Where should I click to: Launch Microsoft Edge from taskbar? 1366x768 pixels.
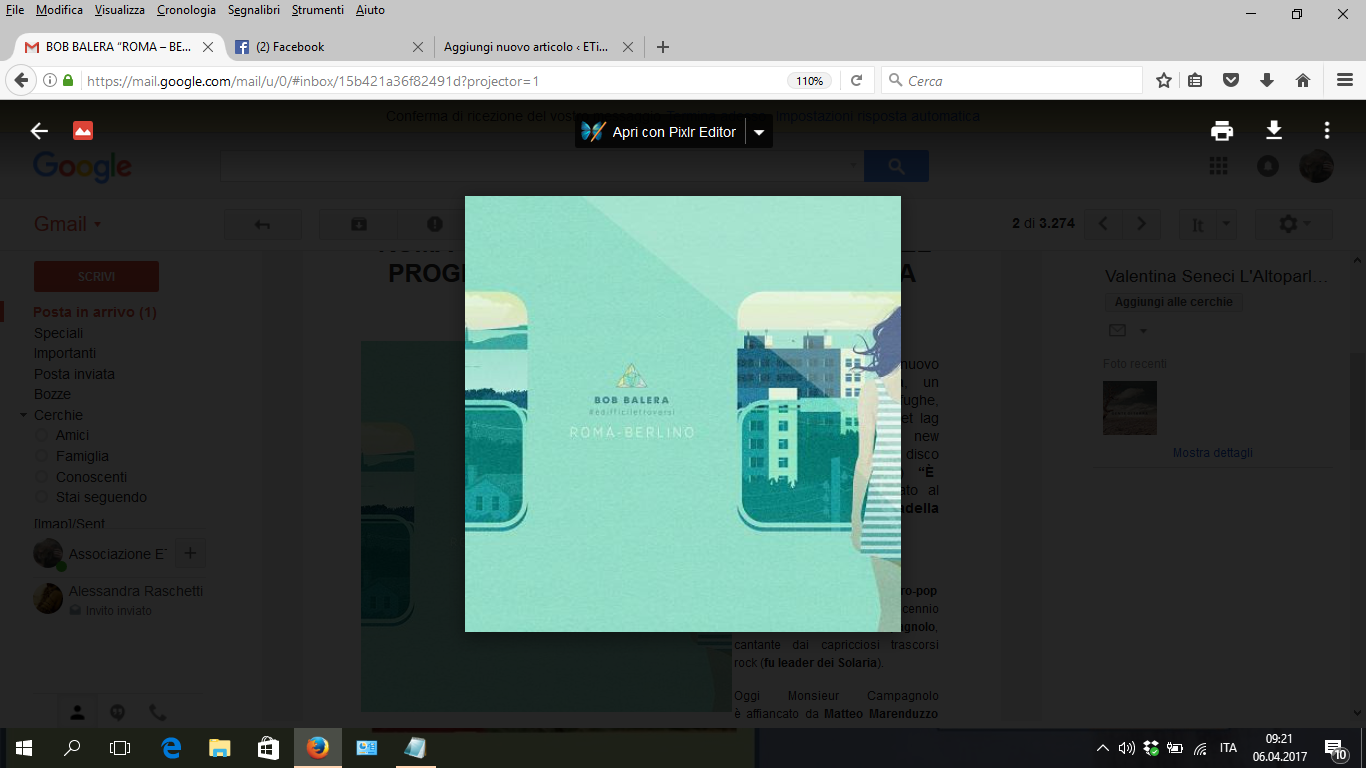click(x=171, y=747)
